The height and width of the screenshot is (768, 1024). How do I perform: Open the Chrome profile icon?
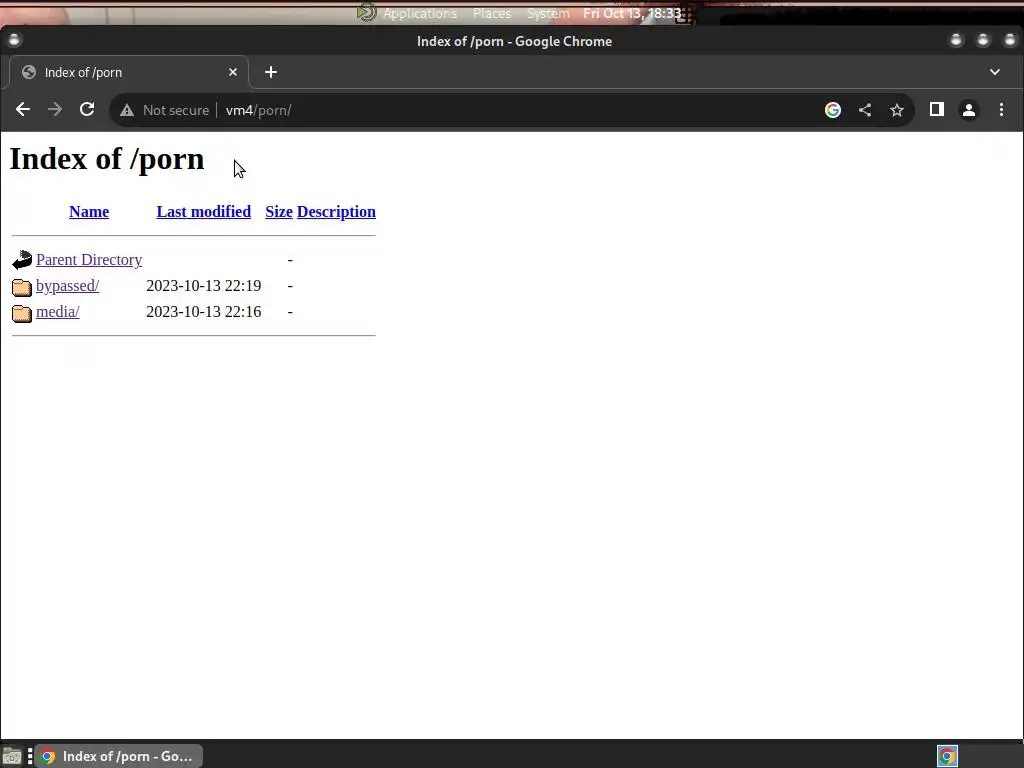point(968,110)
